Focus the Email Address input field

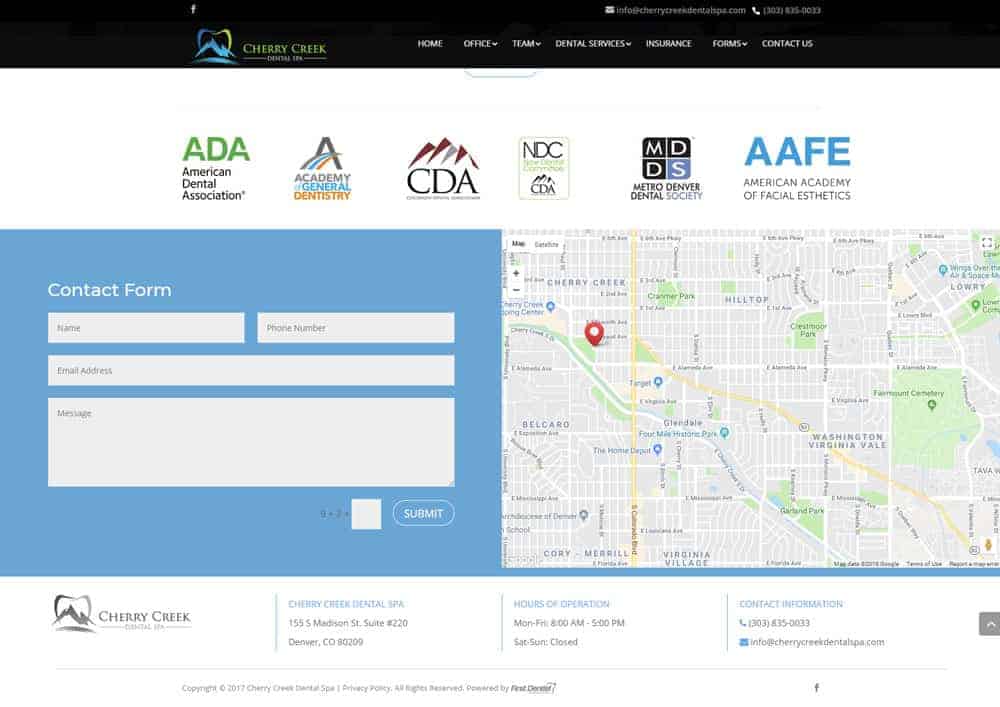(251, 370)
